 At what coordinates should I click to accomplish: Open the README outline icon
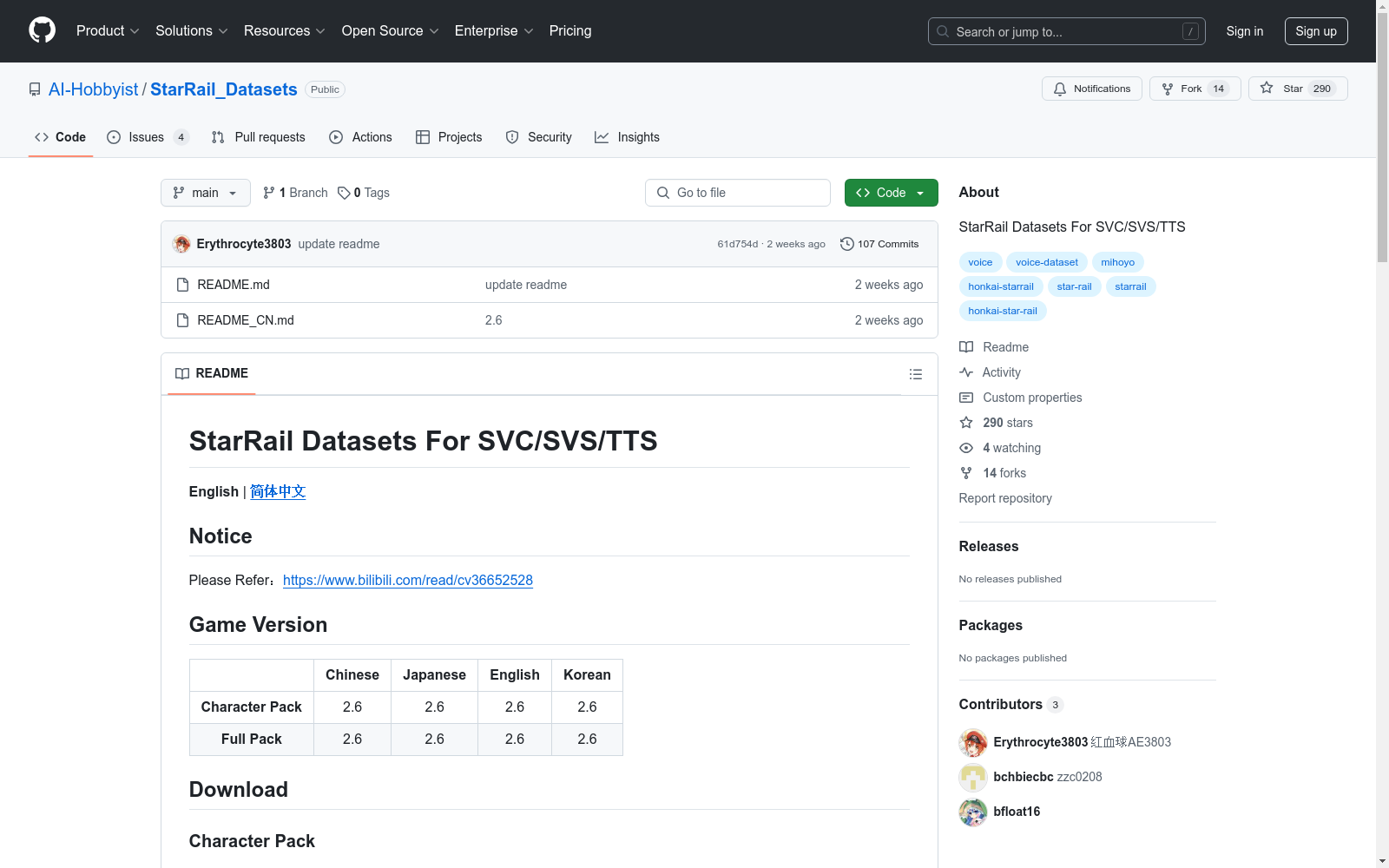[x=916, y=374]
